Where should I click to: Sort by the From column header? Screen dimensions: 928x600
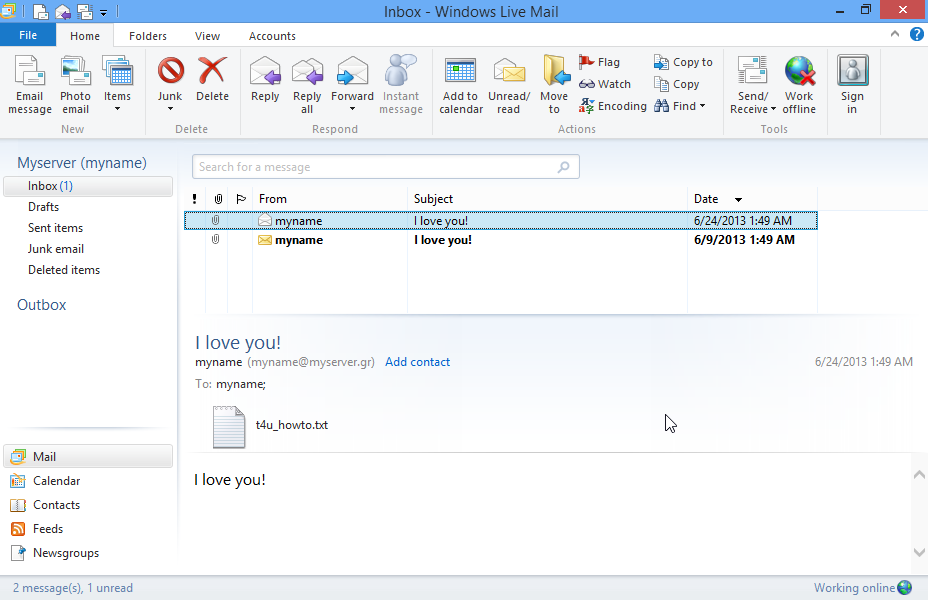(330, 199)
